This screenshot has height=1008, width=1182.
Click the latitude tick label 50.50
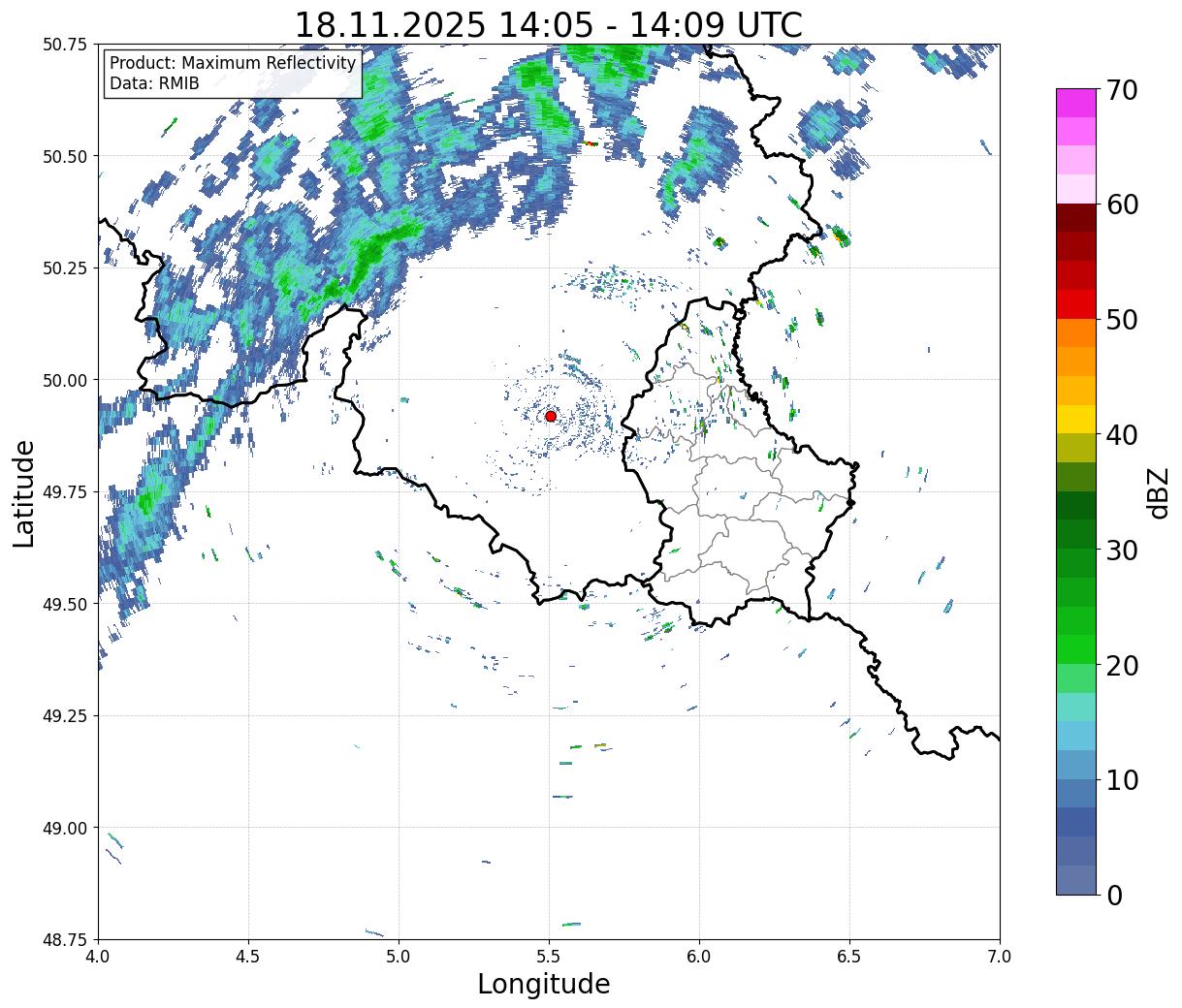click(x=64, y=156)
